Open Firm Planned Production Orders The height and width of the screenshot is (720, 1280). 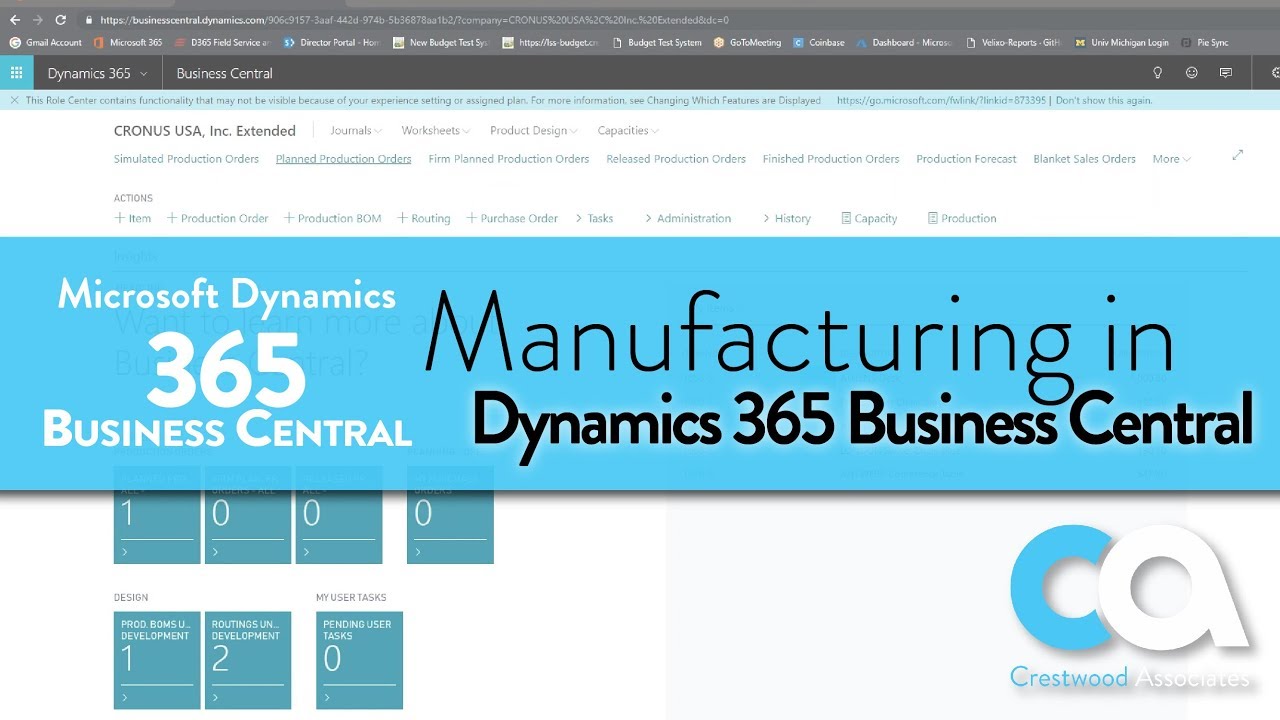(x=508, y=159)
